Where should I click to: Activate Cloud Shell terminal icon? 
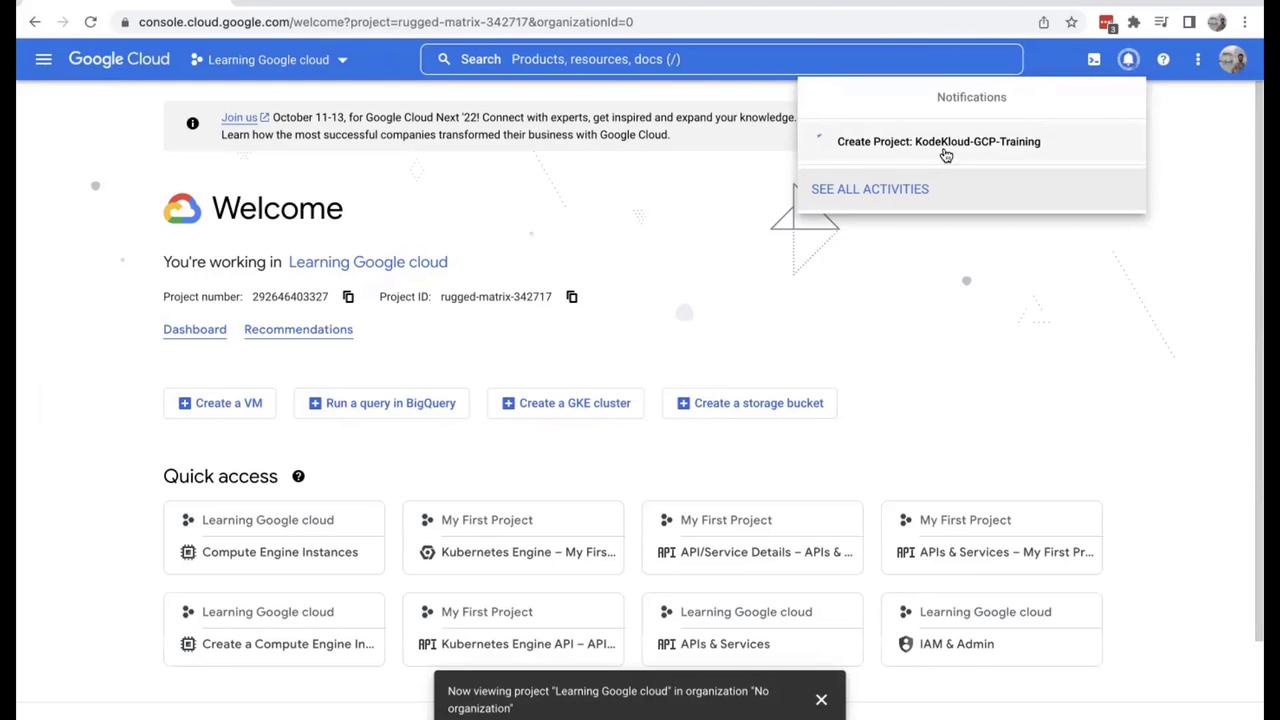(x=1094, y=60)
